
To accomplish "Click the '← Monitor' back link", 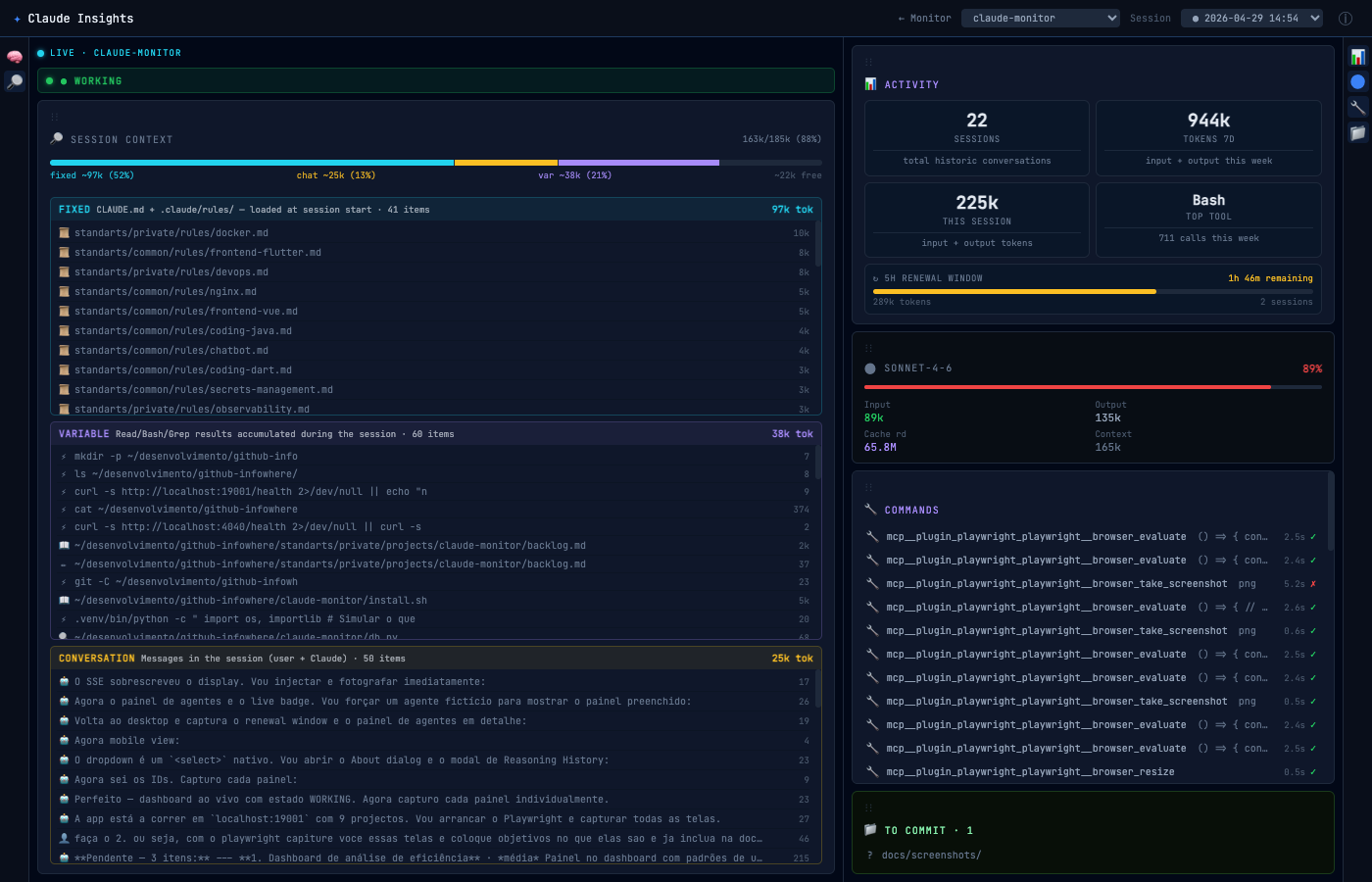I will click(924, 19).
